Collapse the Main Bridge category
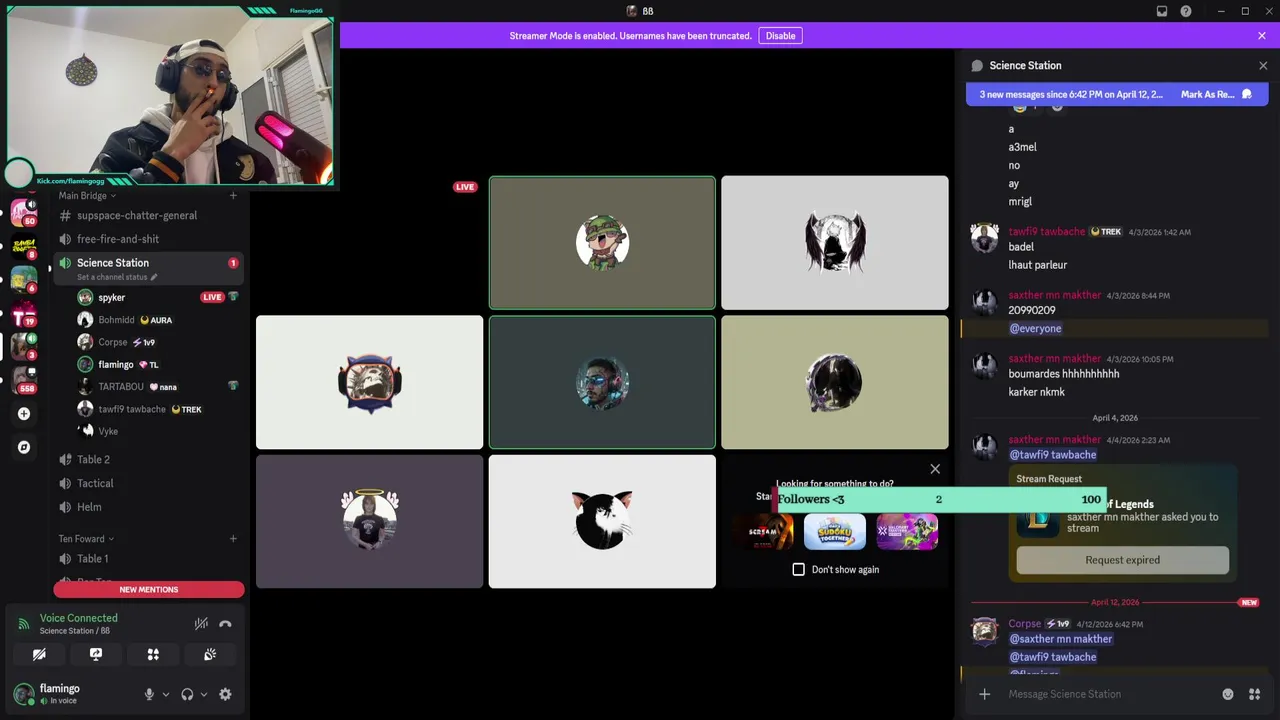1280x720 pixels. [87, 196]
